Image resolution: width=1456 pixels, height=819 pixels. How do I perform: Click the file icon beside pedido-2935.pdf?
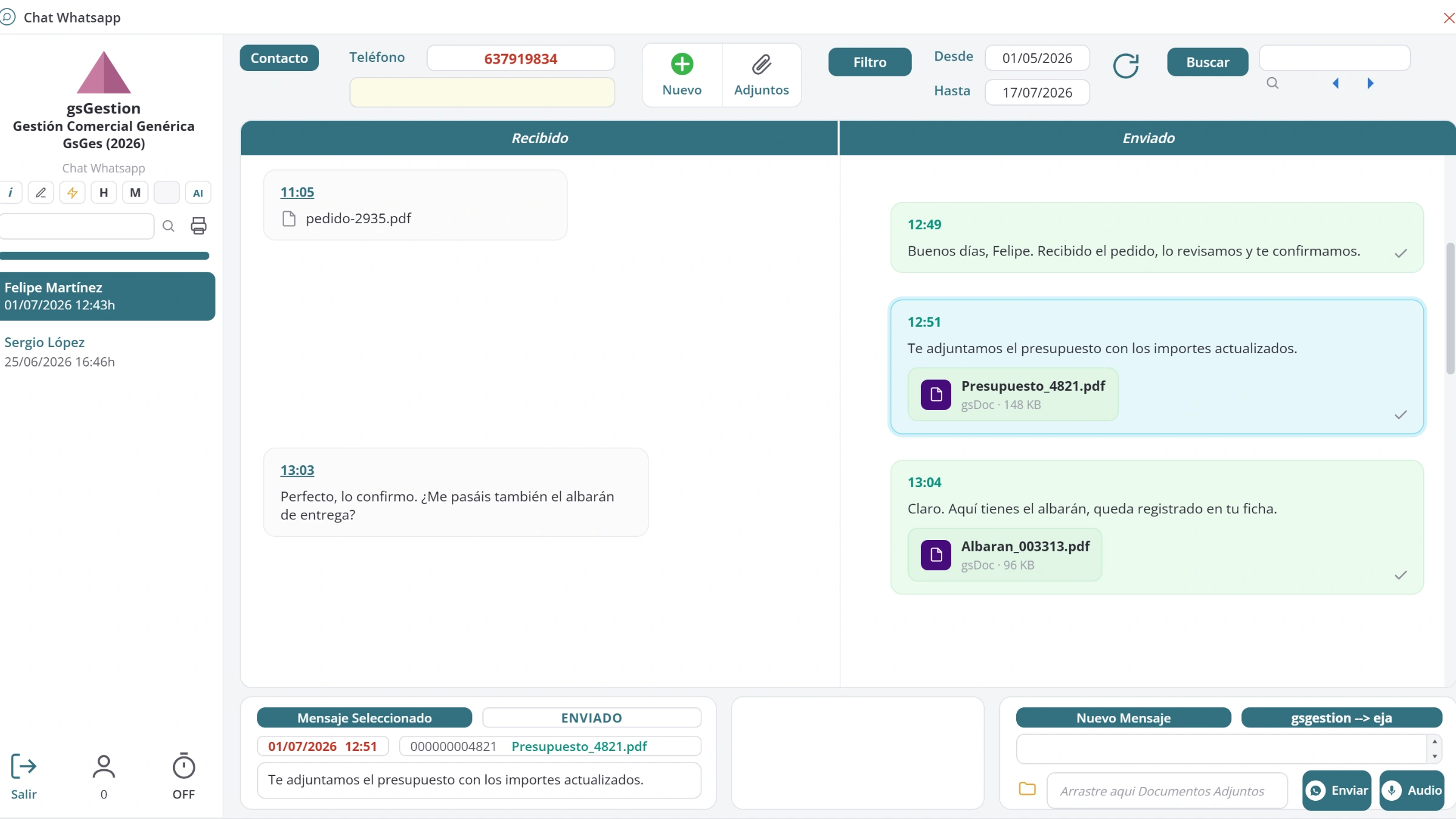point(289,218)
